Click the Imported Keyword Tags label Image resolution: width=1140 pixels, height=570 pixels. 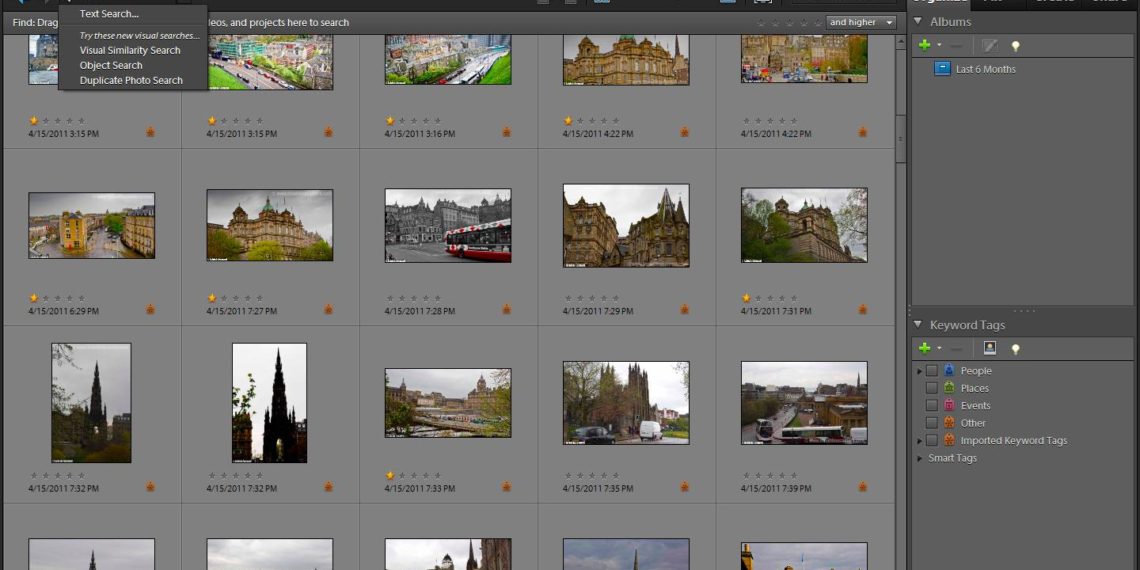pos(1014,441)
